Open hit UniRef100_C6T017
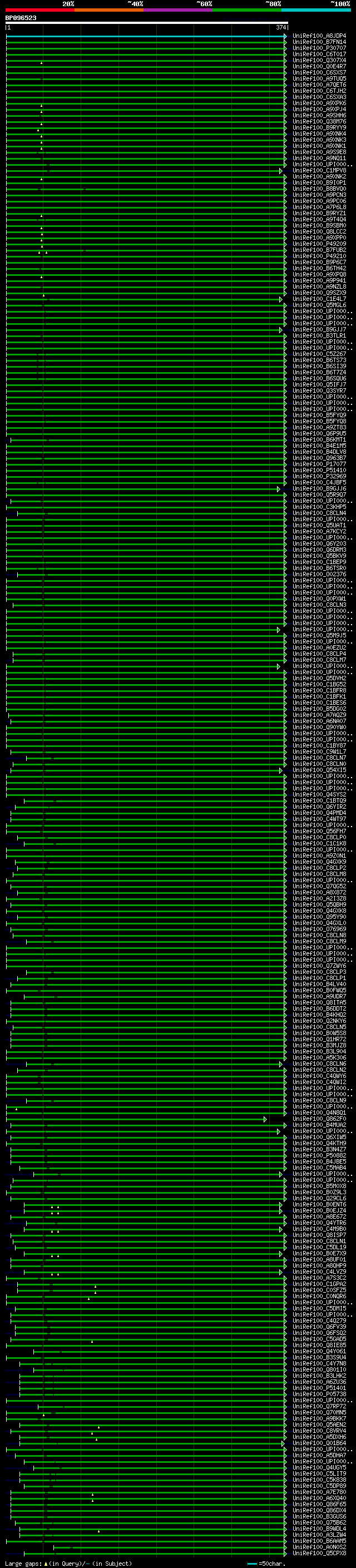 [319, 54]
